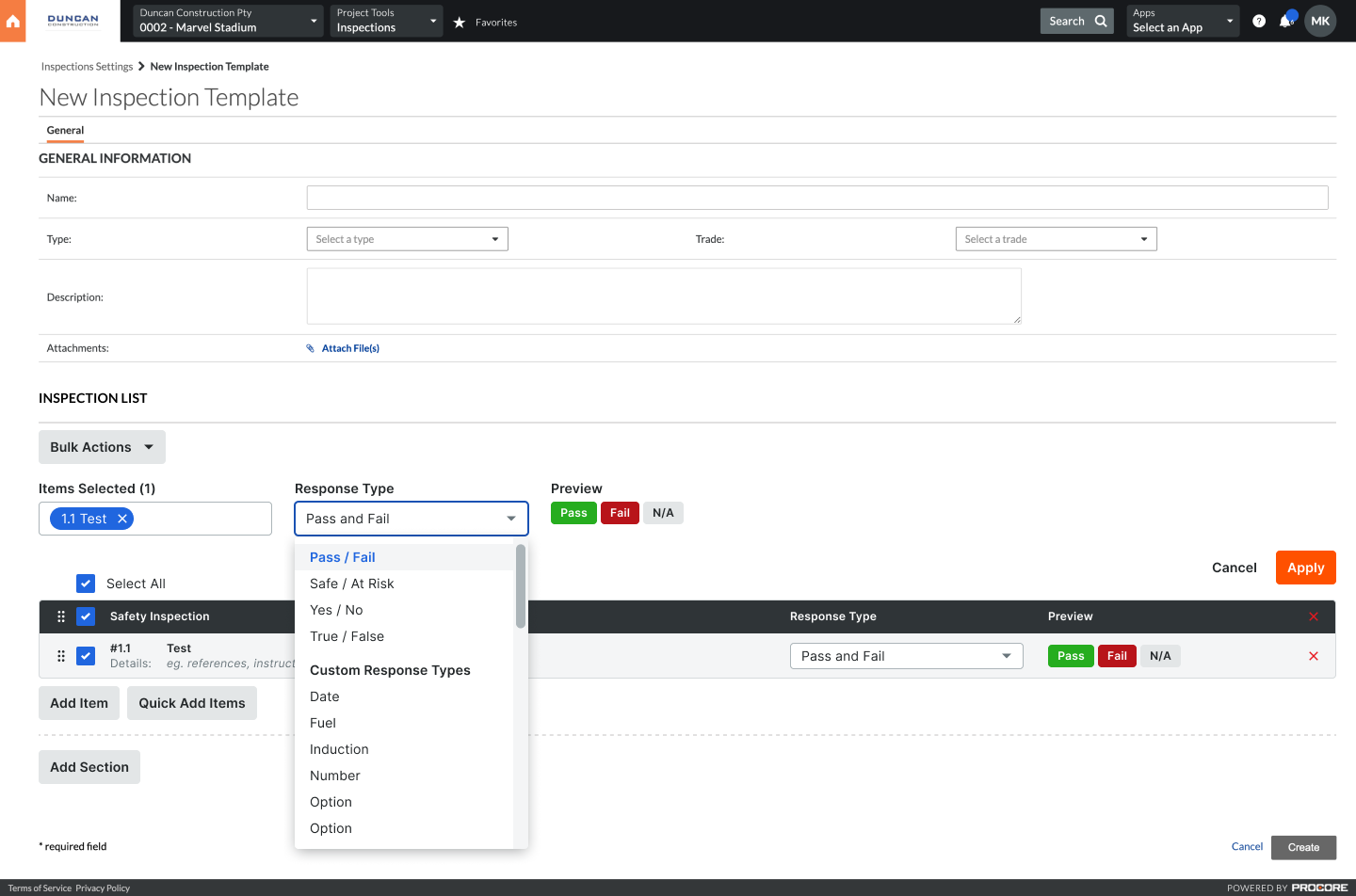Uncheck the Safety Inspection section checkbox

point(86,616)
